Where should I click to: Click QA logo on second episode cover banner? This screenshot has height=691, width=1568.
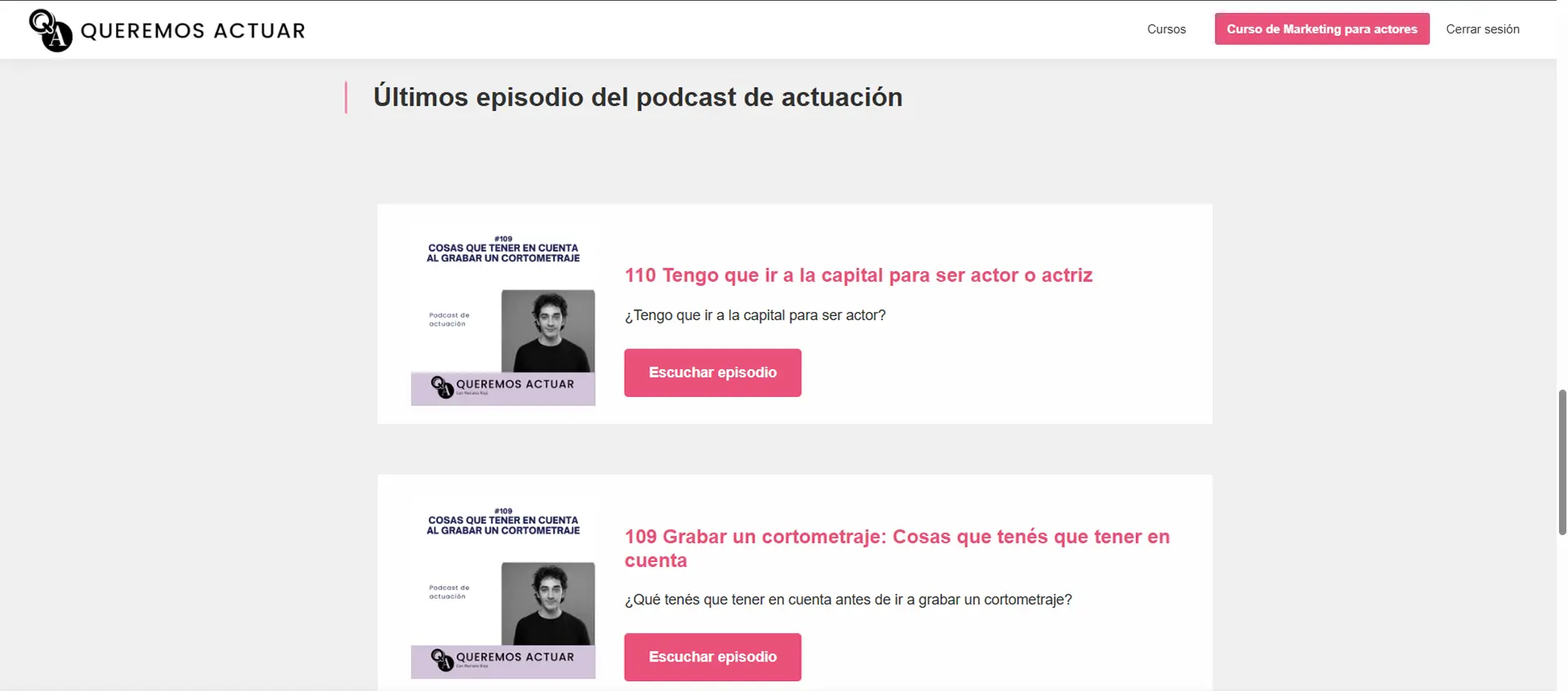(x=442, y=659)
